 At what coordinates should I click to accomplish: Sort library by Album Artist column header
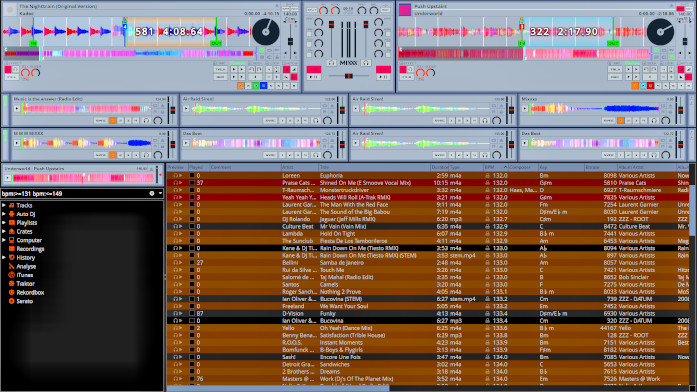tap(646, 167)
